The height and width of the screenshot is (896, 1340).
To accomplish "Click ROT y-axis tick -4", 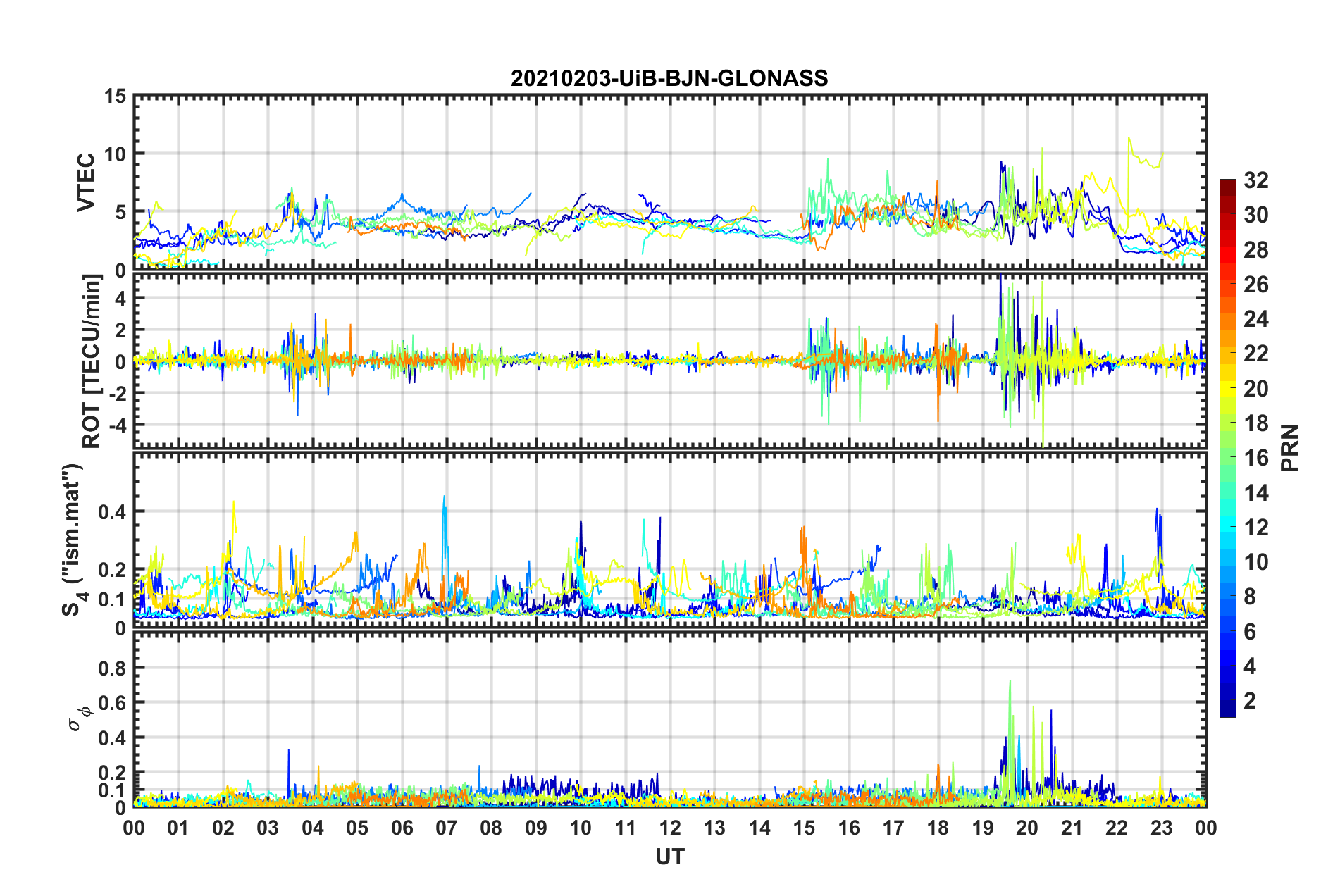I will point(119,425).
